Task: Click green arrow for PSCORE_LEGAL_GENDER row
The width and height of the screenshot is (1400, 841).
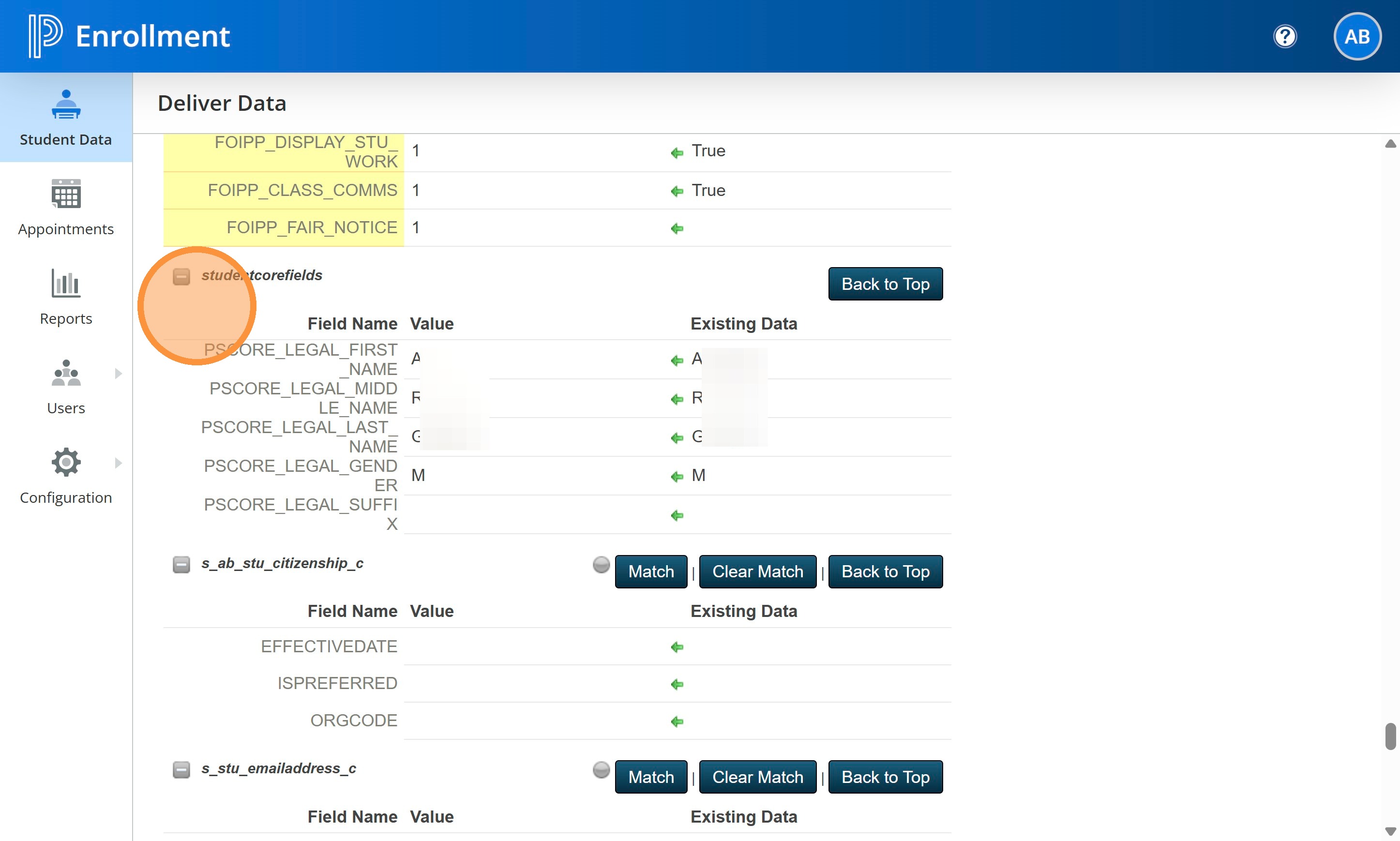Action: [x=677, y=476]
